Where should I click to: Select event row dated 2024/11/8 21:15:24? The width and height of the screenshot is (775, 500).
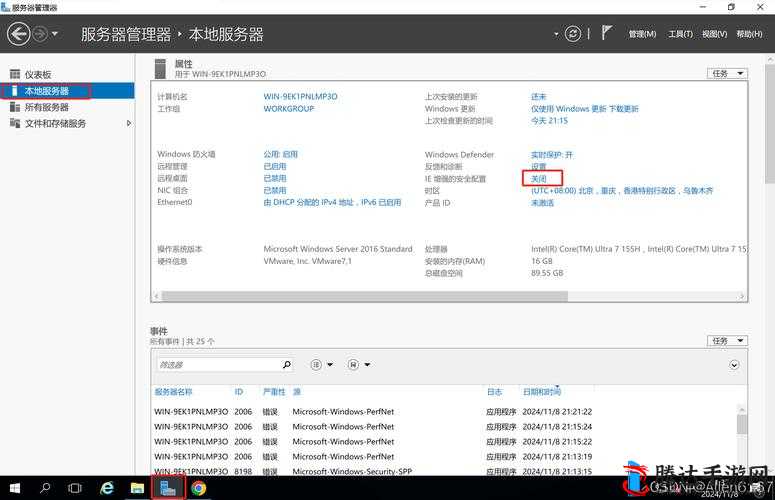click(x=445, y=426)
